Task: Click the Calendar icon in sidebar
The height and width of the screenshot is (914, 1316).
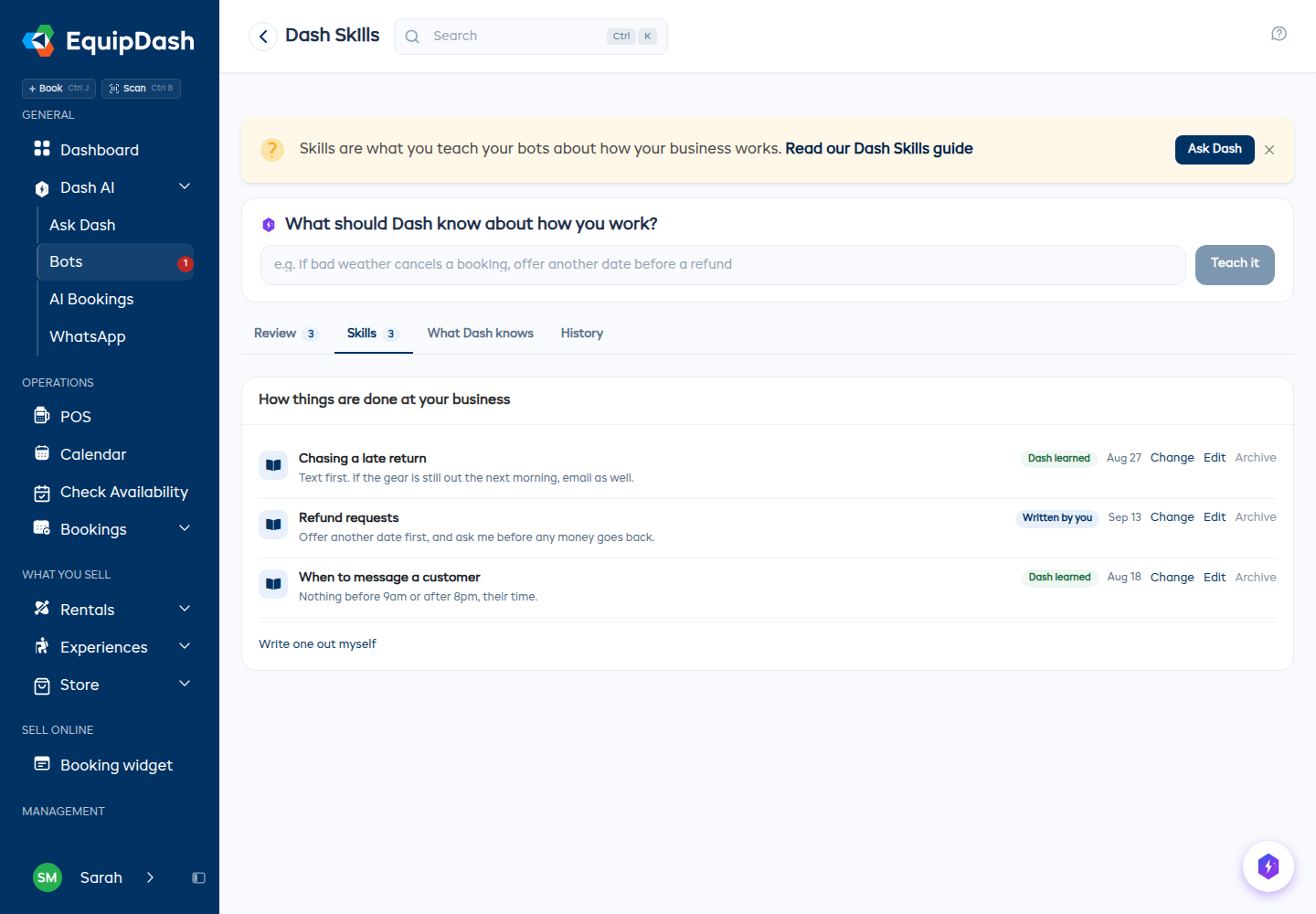Action: coord(42,453)
